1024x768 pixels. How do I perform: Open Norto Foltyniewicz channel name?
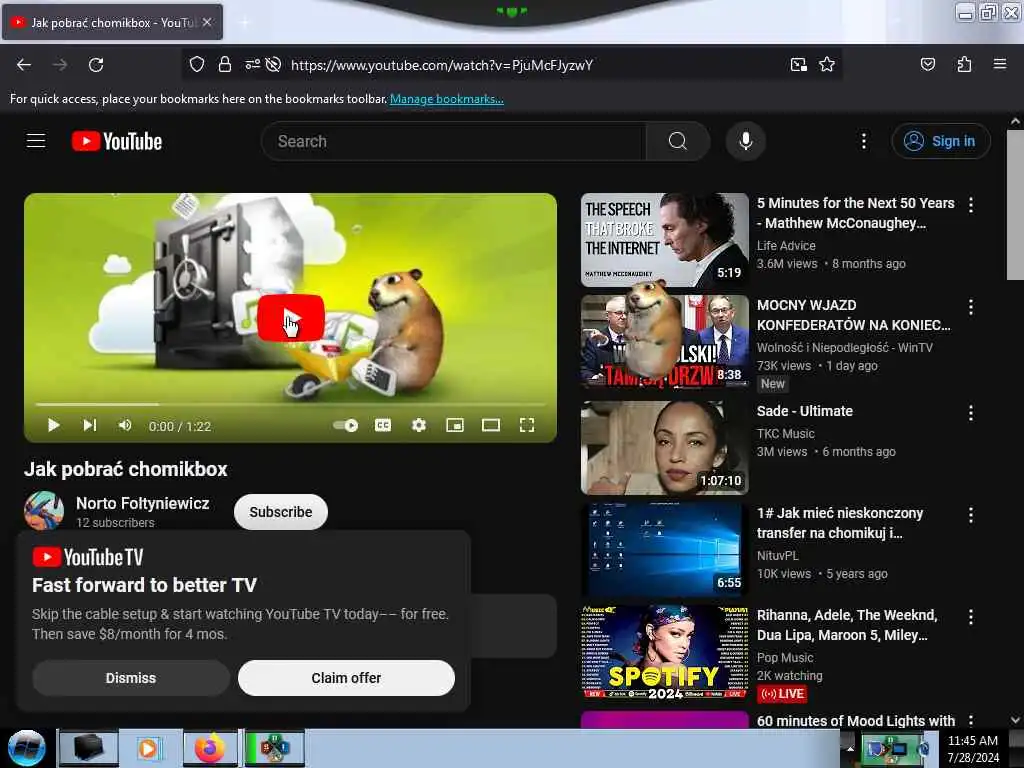pos(142,503)
